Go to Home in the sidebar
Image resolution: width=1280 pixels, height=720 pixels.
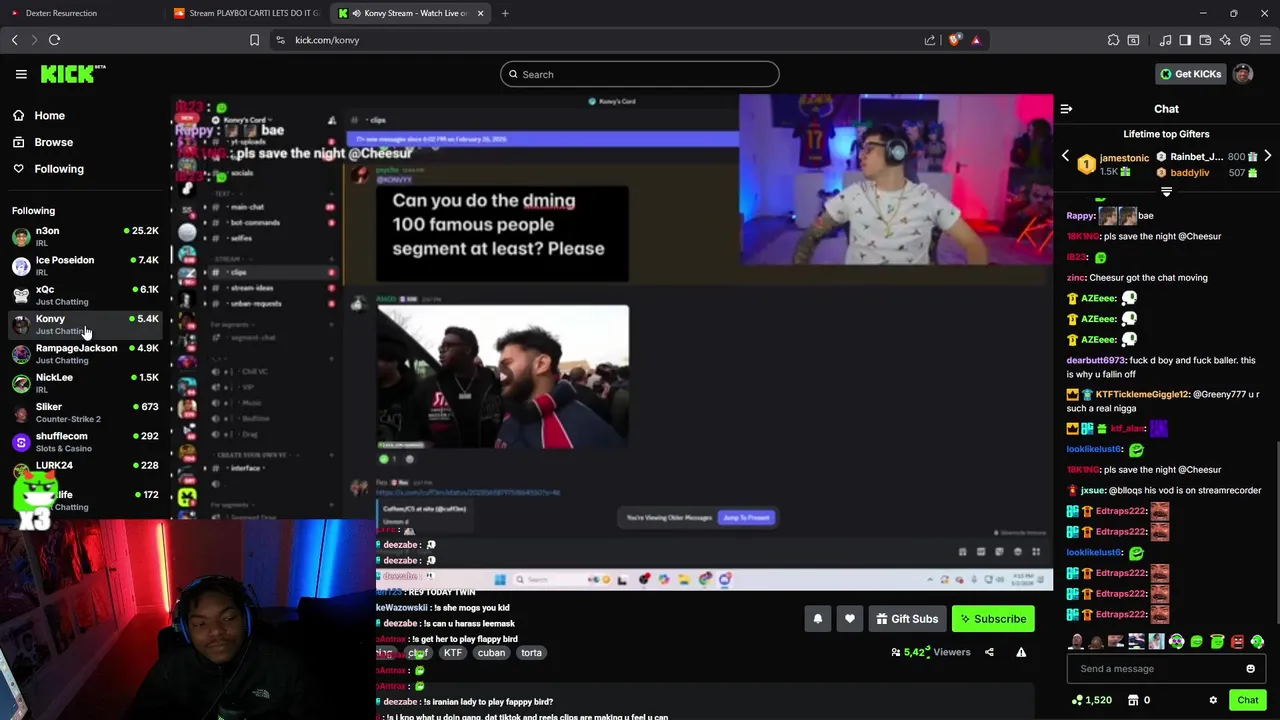(x=49, y=115)
